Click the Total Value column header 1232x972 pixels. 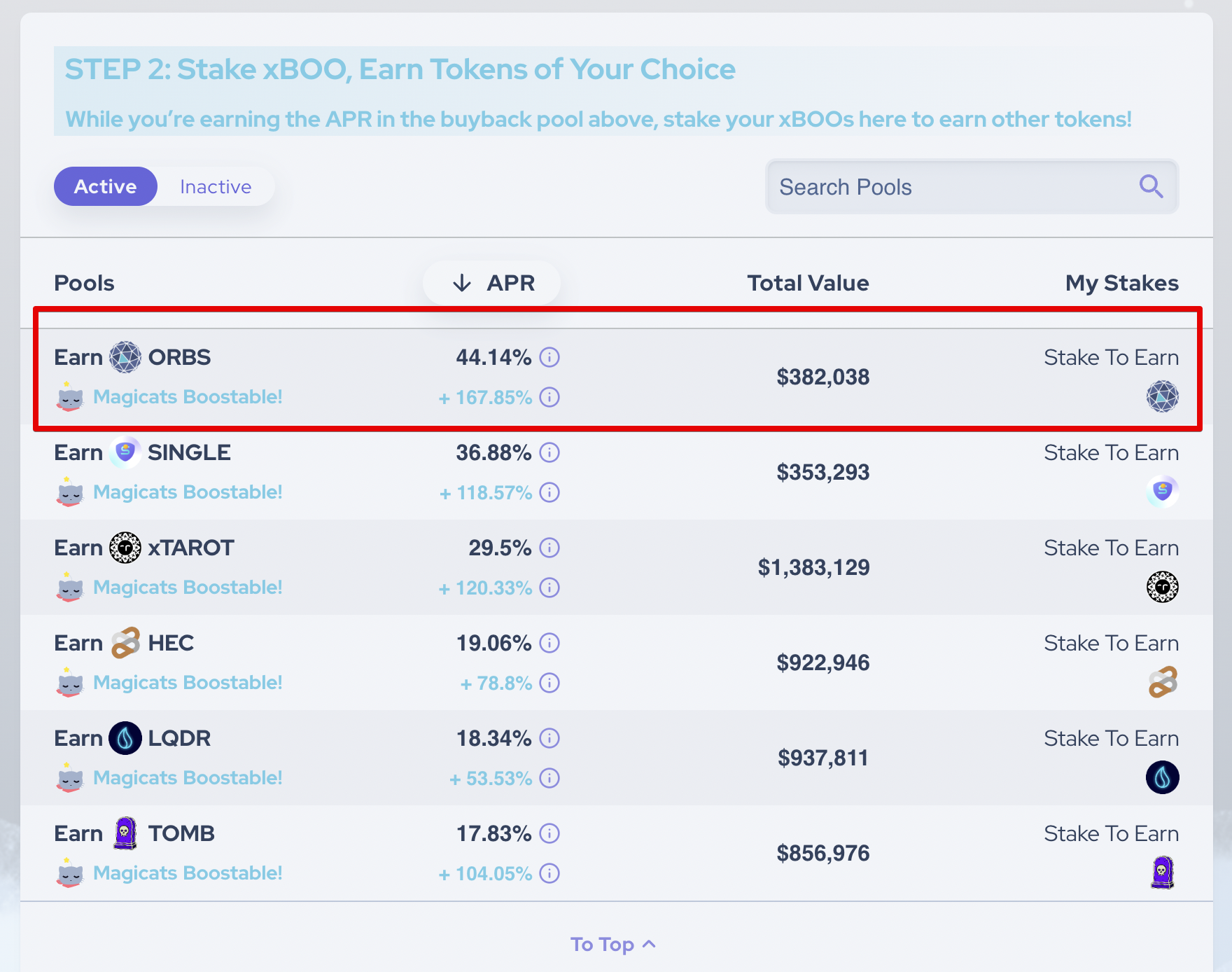tap(808, 283)
